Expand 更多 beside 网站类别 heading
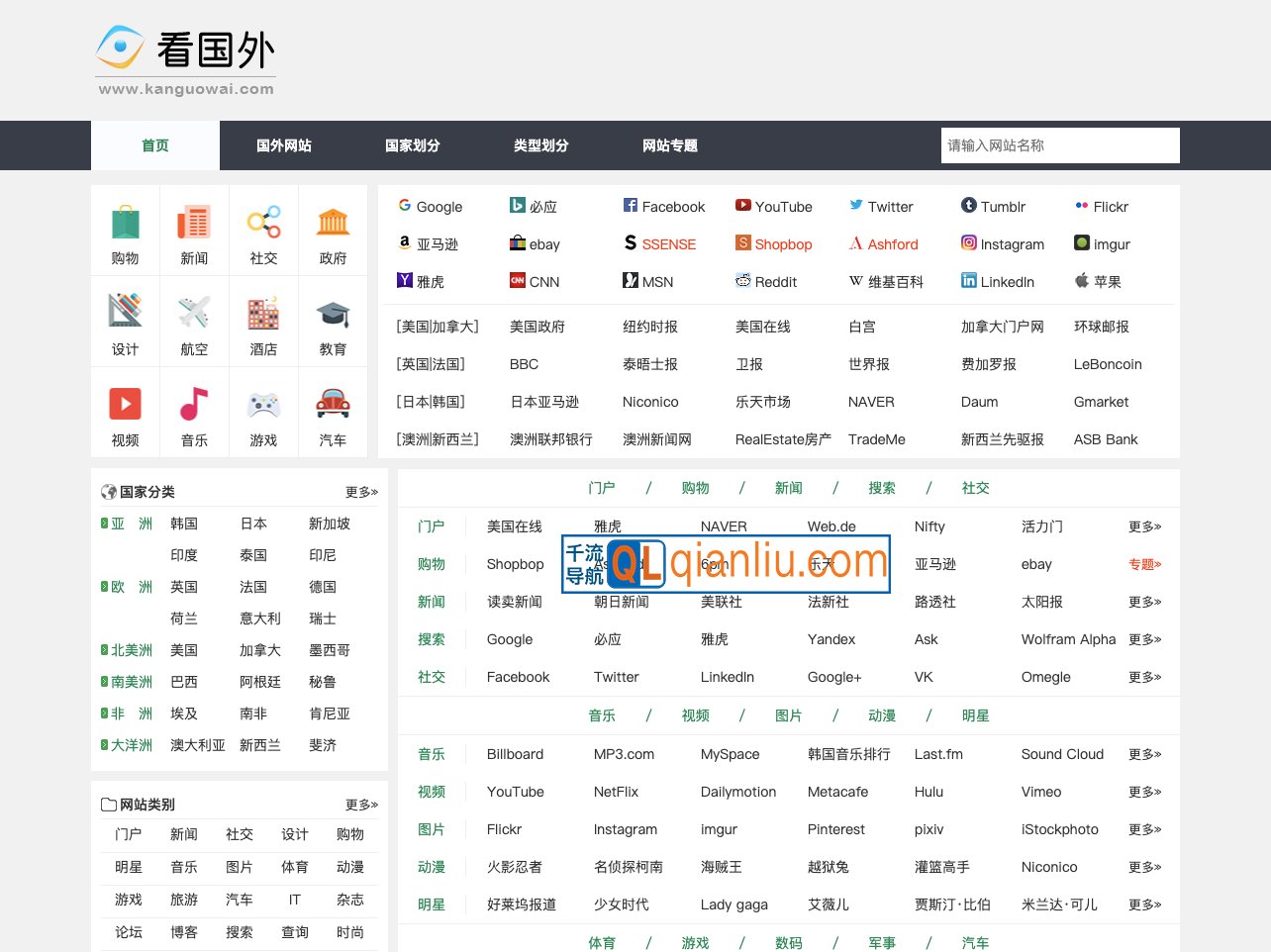The width and height of the screenshot is (1271, 952). pyautogui.click(x=359, y=805)
